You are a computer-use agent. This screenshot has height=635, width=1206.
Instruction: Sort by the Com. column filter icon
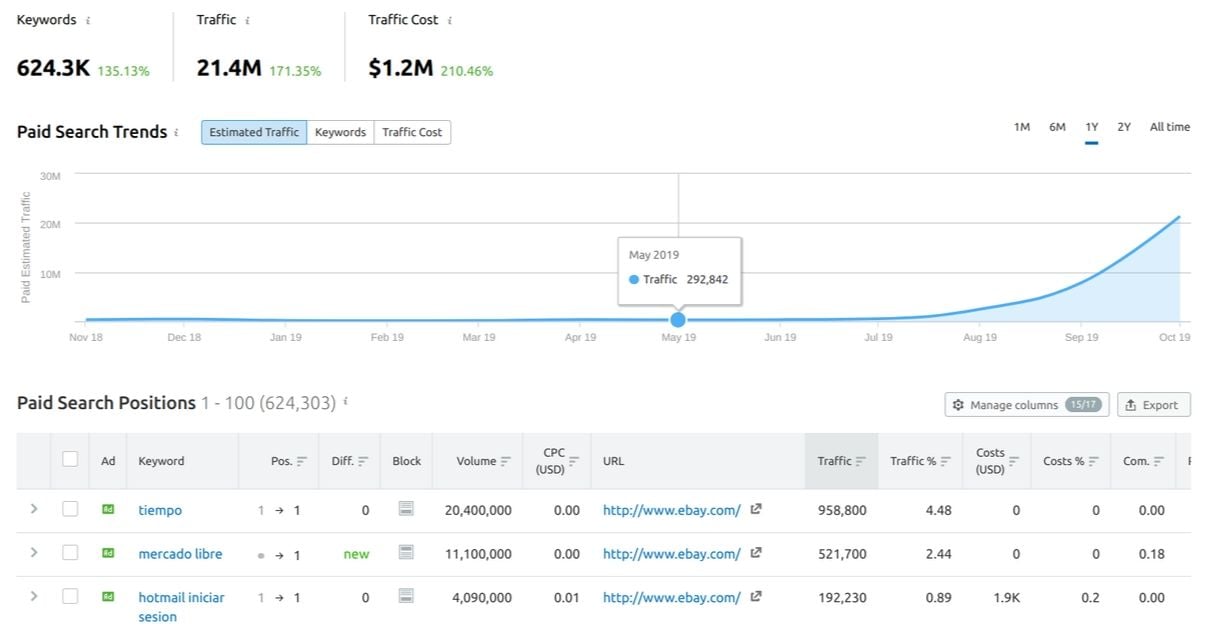[1159, 462]
